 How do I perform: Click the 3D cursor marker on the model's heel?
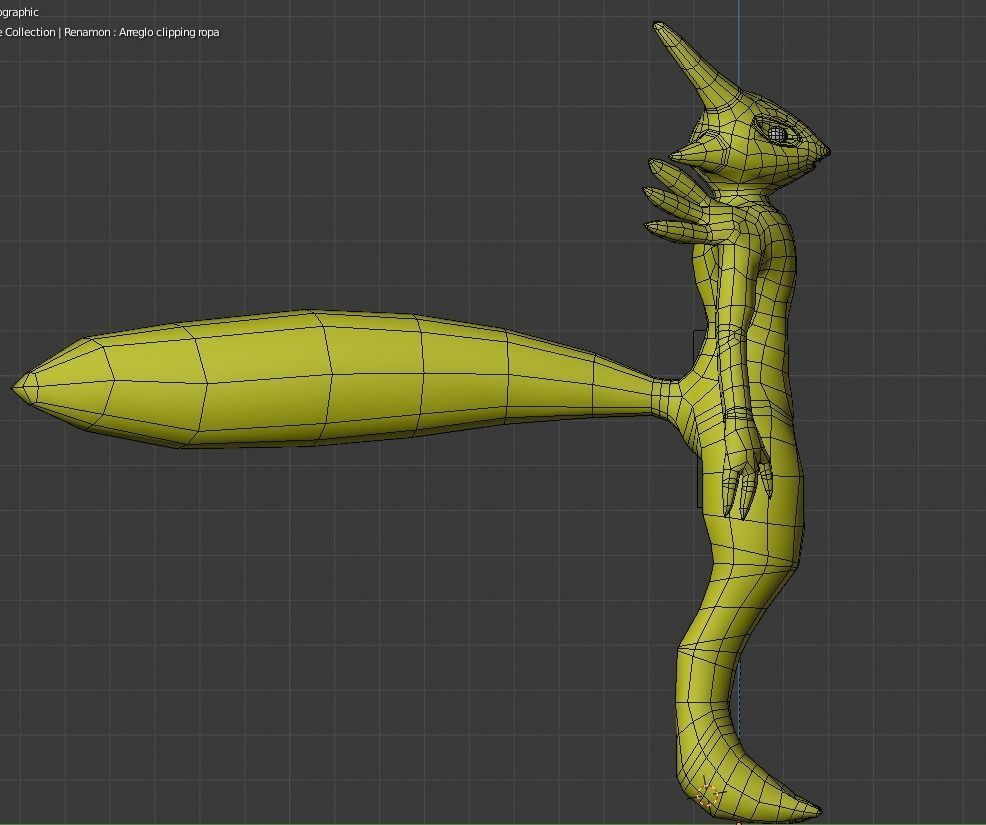coord(709,795)
